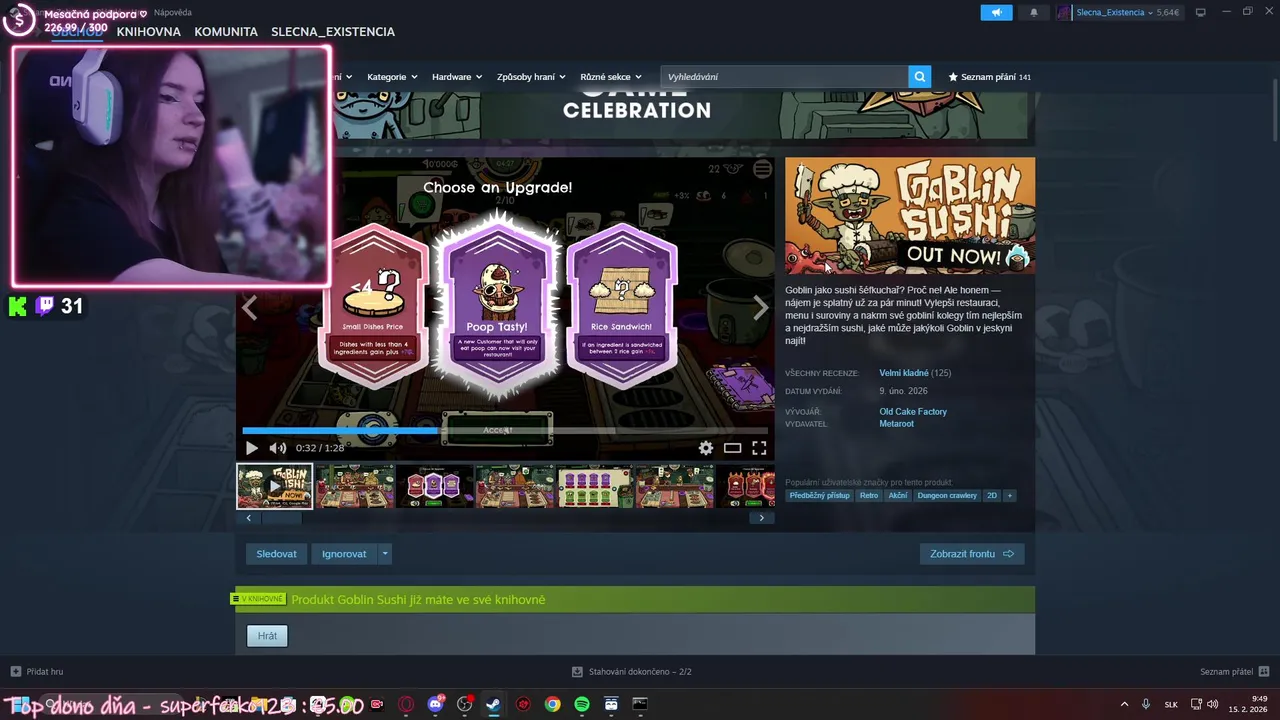The width and height of the screenshot is (1280, 720).
Task: Show hidden system tray icons
Action: click(1124, 704)
